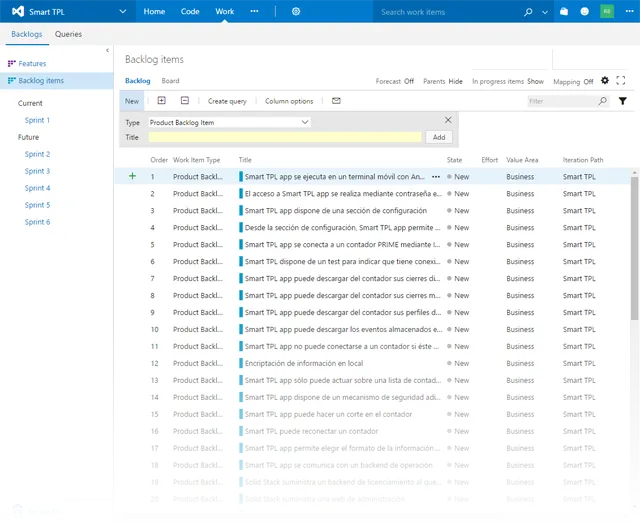Click Business value in row 5
This screenshot has width=640, height=522.
point(520,244)
